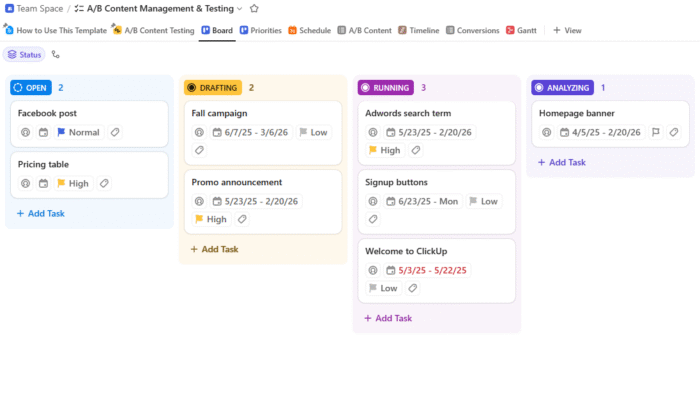
Task: Open How to Use This Template tab
Action: tap(55, 30)
